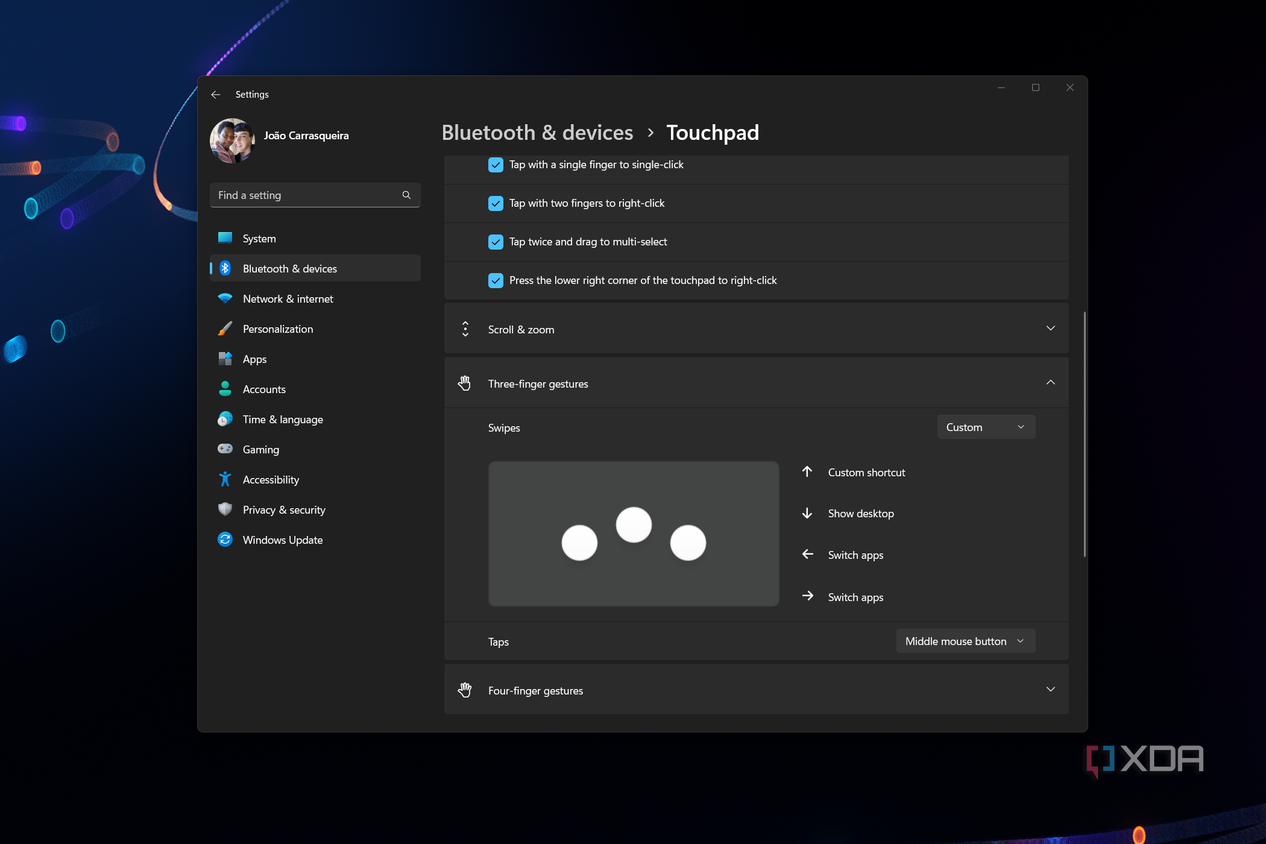1266x844 pixels.
Task: Click the Privacy & security shield icon
Action: (x=225, y=509)
